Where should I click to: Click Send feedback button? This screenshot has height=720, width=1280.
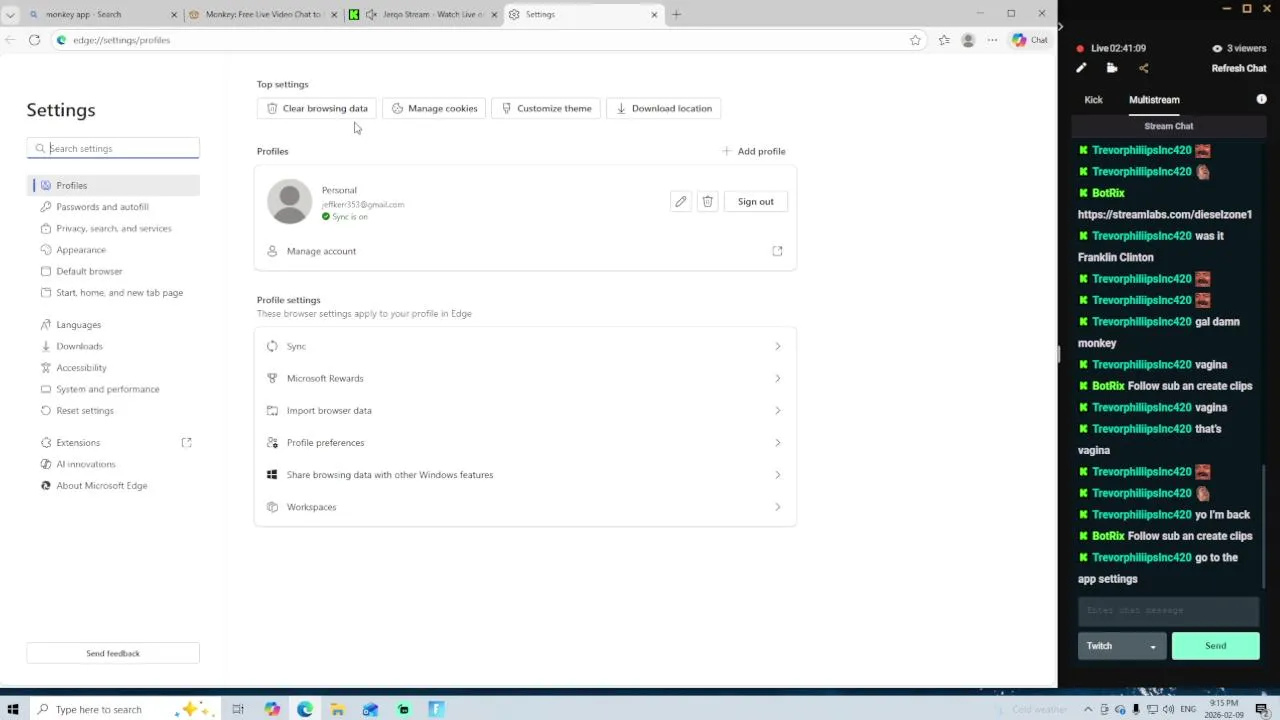pos(113,653)
